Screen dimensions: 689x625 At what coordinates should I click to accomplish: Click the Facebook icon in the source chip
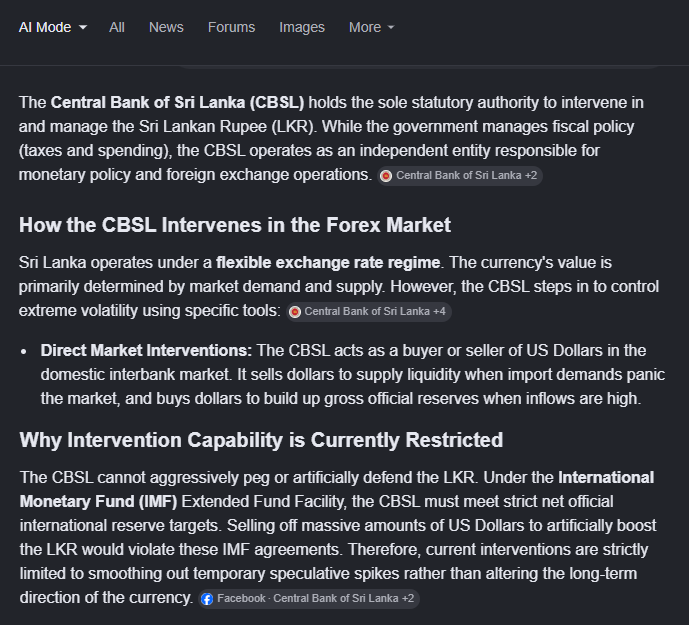click(x=207, y=599)
